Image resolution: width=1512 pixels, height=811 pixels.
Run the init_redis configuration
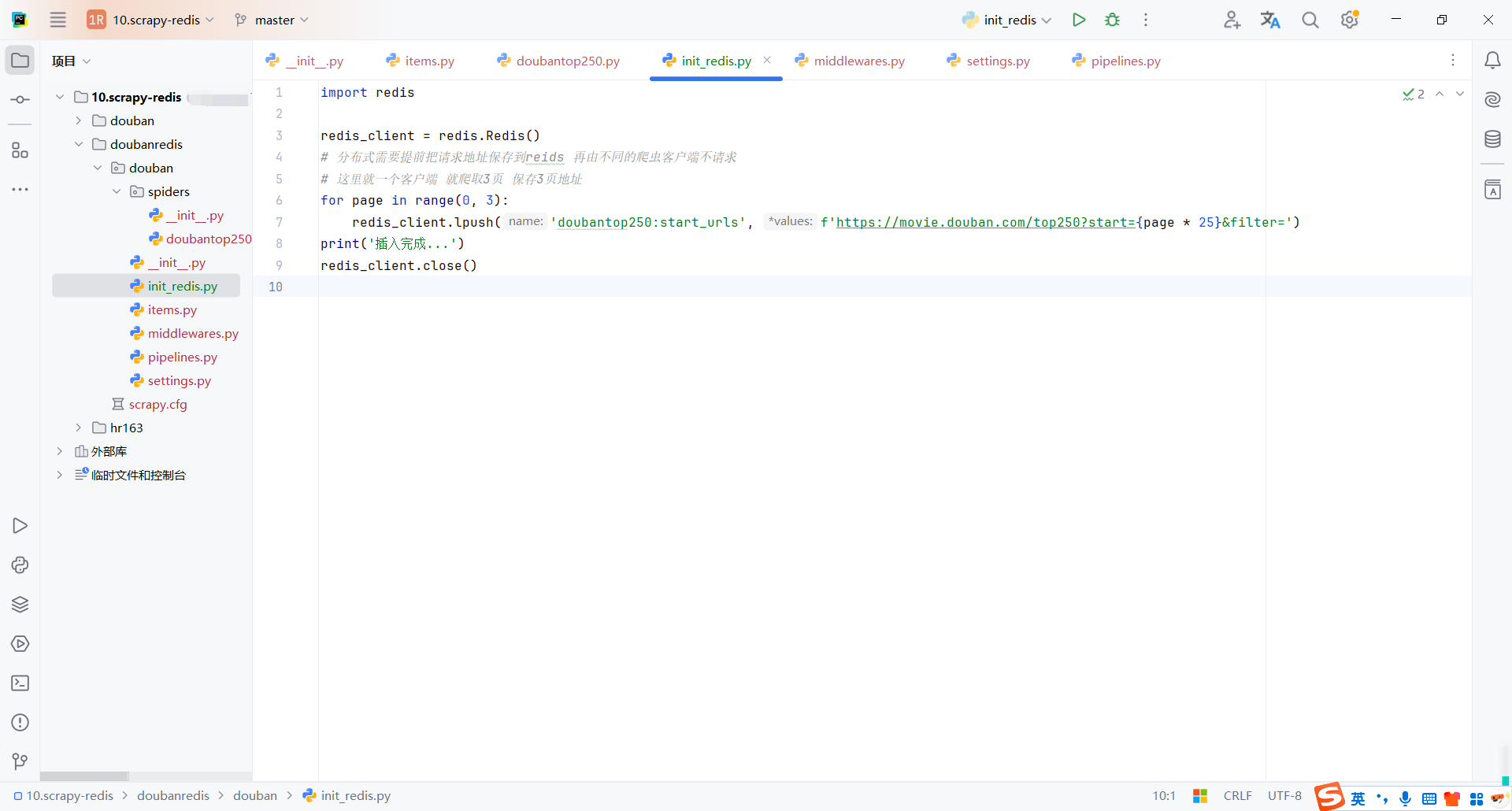pyautogui.click(x=1079, y=20)
